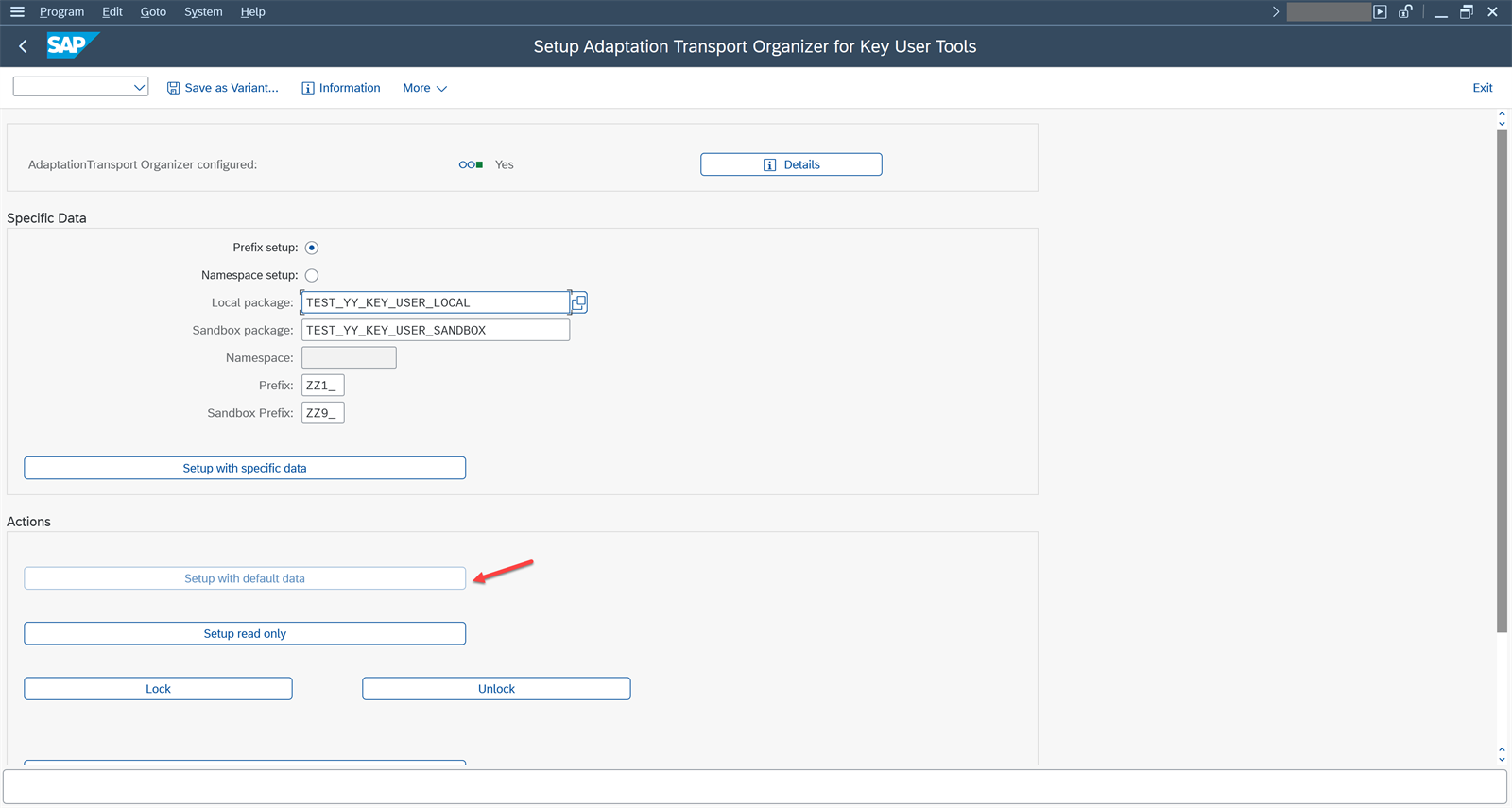Expand the More menu
The height and width of the screenshot is (808, 1512).
click(x=424, y=88)
